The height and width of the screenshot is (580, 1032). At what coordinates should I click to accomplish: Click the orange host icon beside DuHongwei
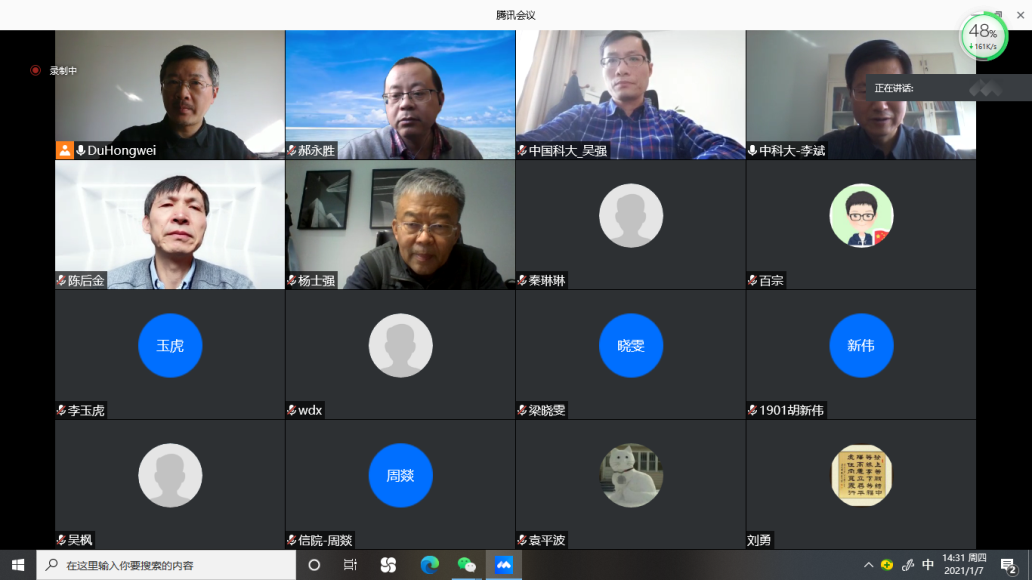click(x=64, y=150)
